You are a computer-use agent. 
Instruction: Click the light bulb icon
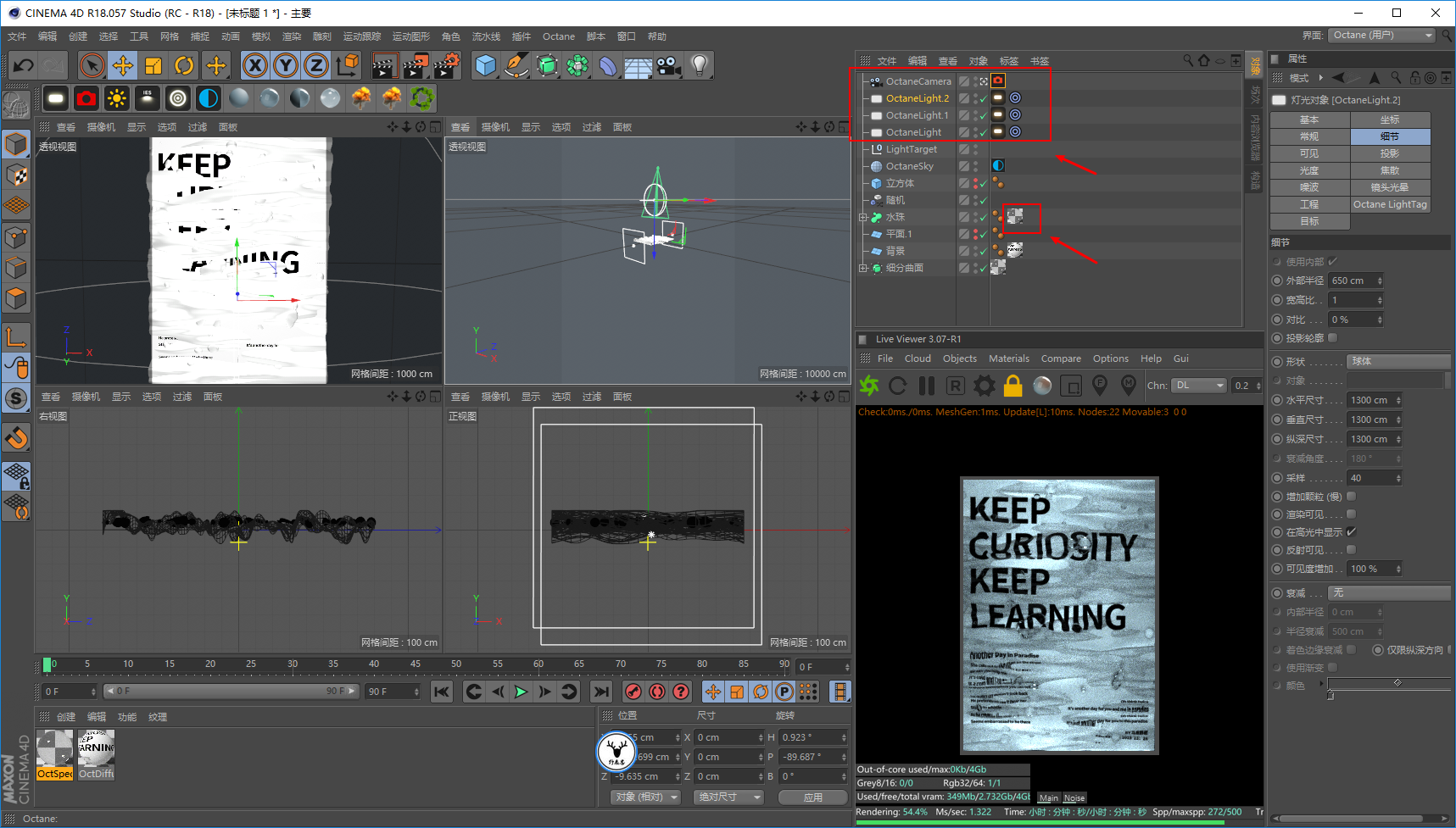(700, 65)
